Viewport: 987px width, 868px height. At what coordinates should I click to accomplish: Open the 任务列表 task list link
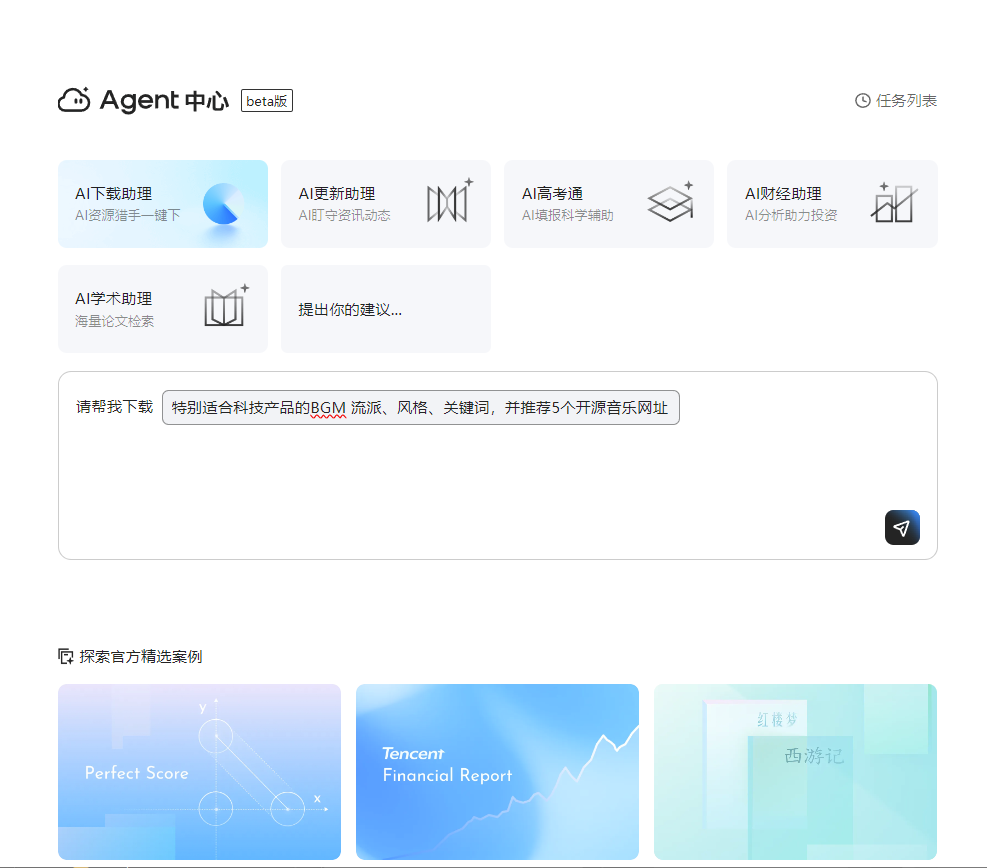click(x=906, y=101)
